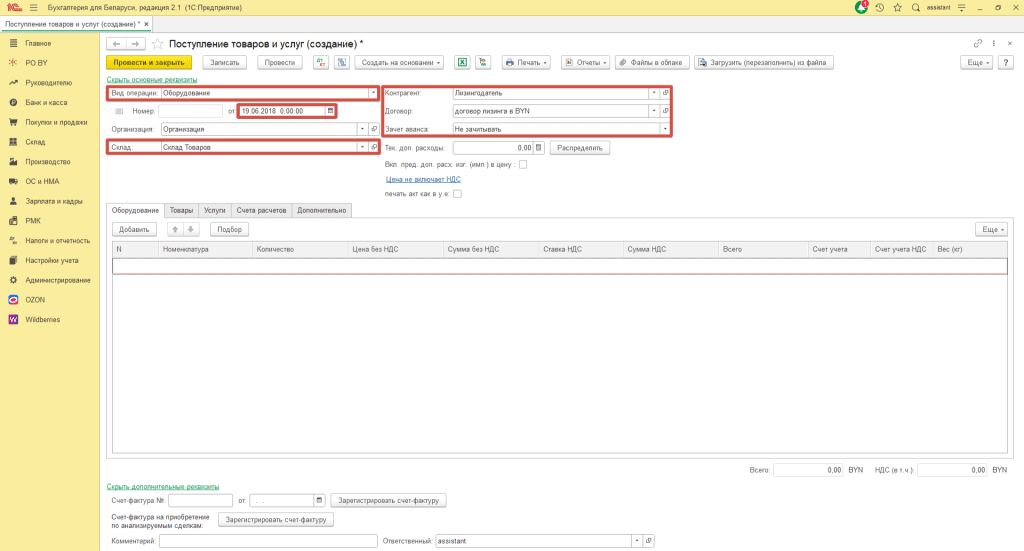Viewport: 1024px width, 551px height.
Task: Click 'Скрыть основные реквизиты' link
Action: 152,80
